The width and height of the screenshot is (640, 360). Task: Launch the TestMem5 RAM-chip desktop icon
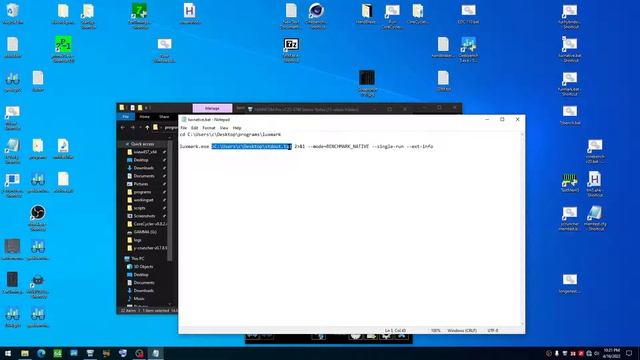[570, 183]
